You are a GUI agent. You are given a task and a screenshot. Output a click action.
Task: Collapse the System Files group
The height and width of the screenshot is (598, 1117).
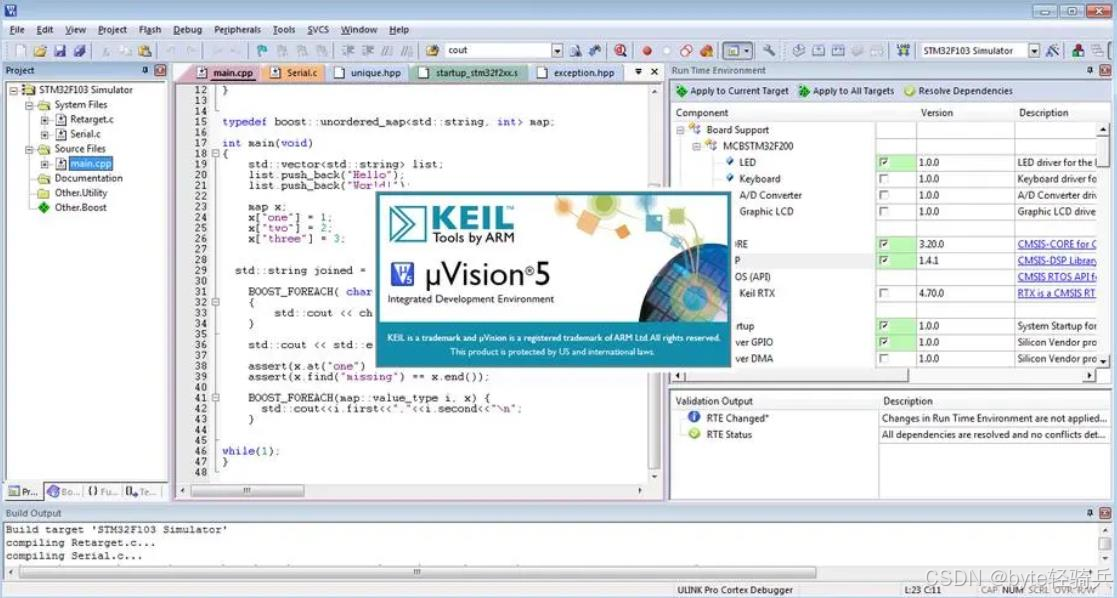coord(29,105)
